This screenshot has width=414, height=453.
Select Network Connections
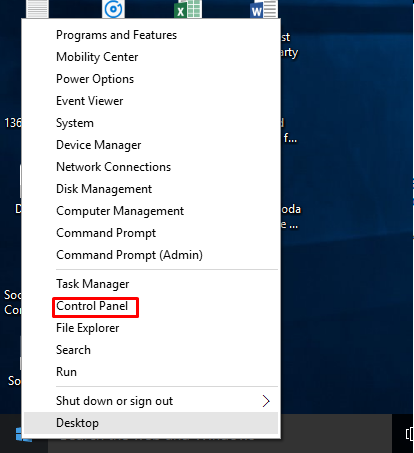(x=113, y=167)
